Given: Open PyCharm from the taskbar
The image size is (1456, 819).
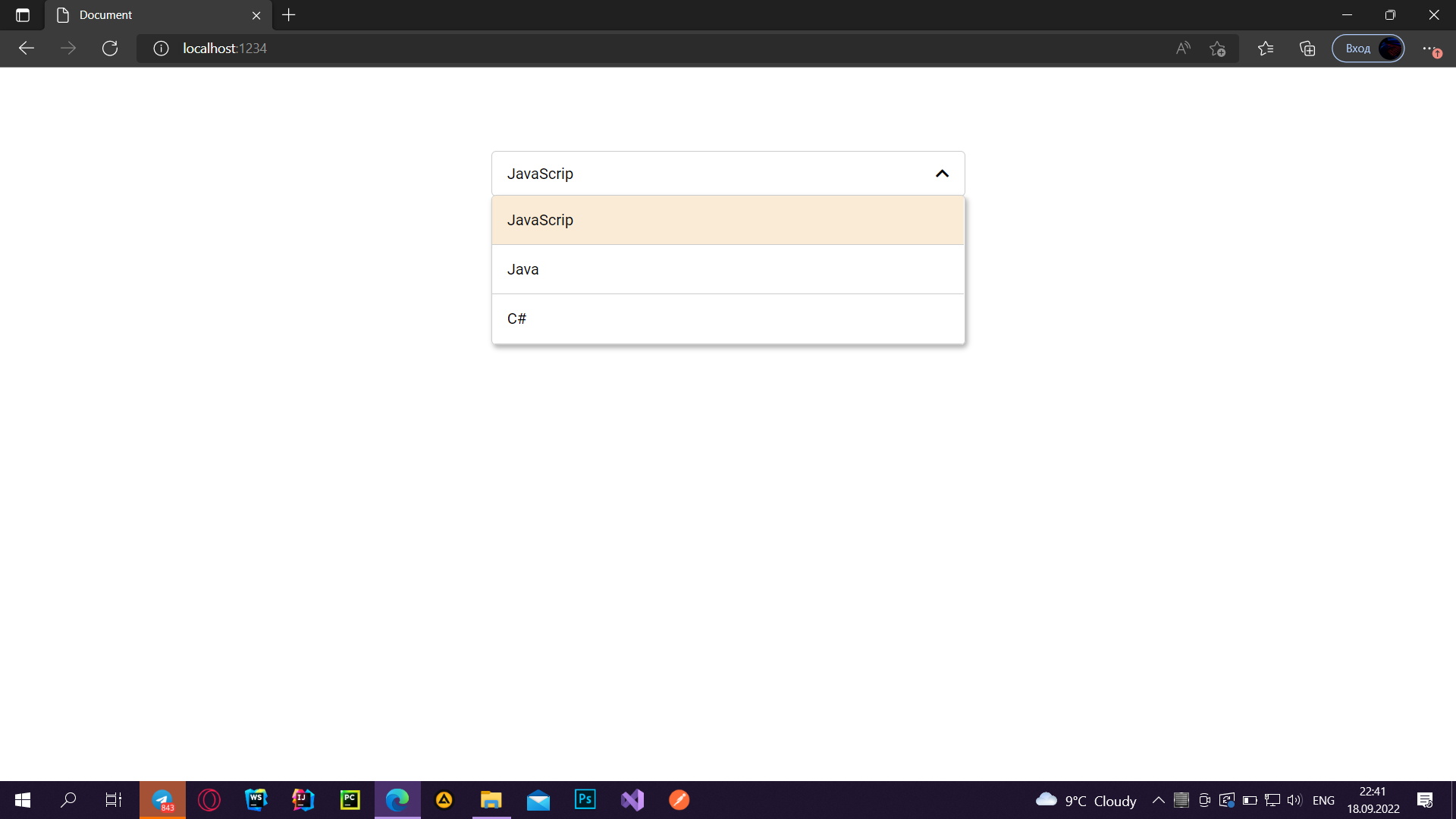Looking at the screenshot, I should pos(350,800).
